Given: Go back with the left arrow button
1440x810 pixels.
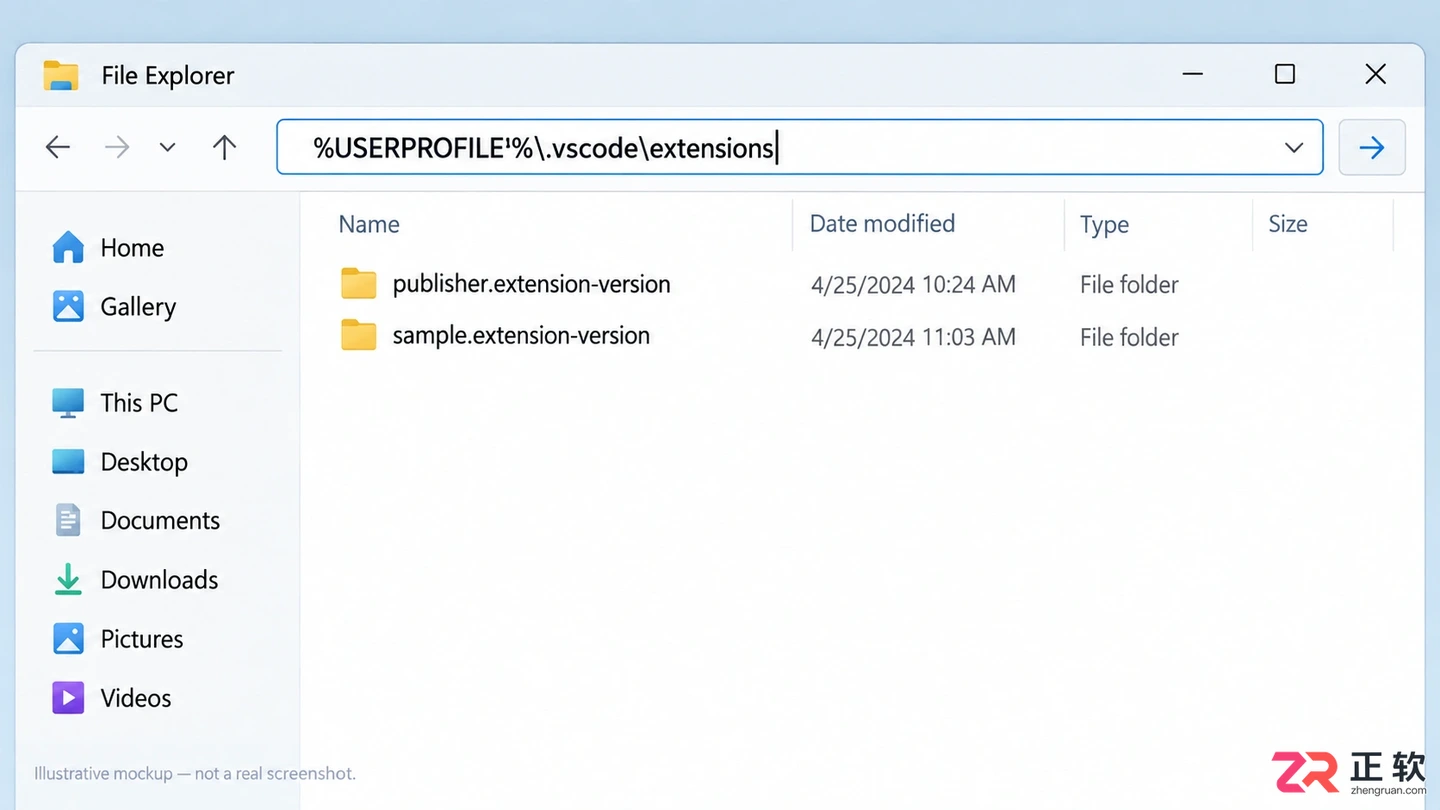Looking at the screenshot, I should 58,148.
